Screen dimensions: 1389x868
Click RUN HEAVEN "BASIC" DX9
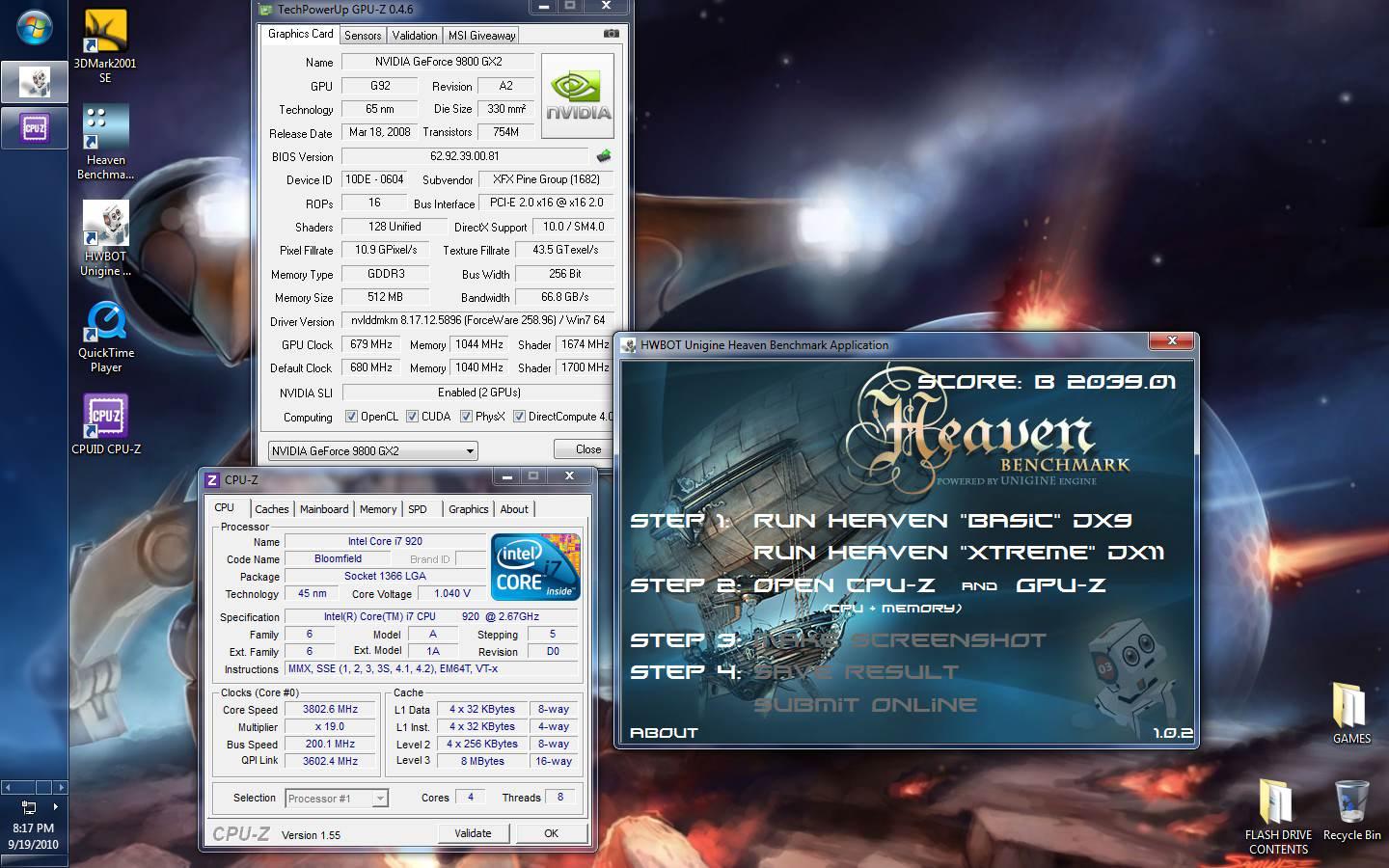[x=942, y=521]
